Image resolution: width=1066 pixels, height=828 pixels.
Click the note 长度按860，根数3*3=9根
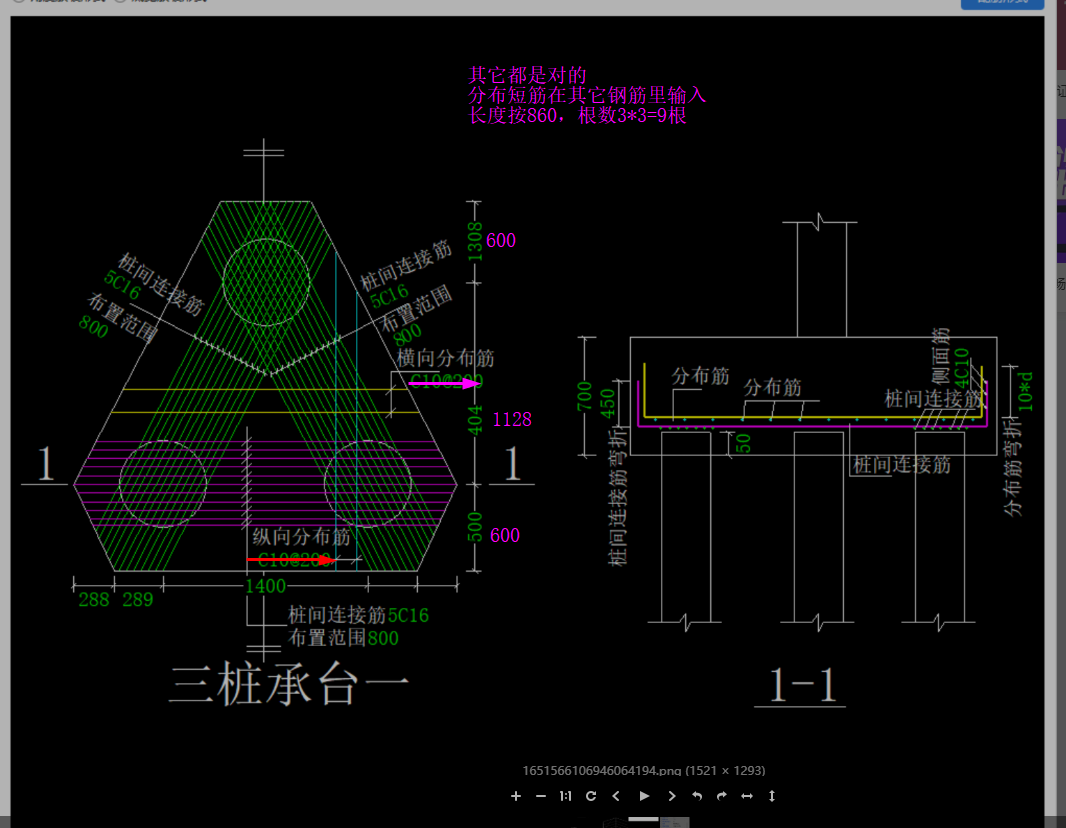(x=577, y=116)
